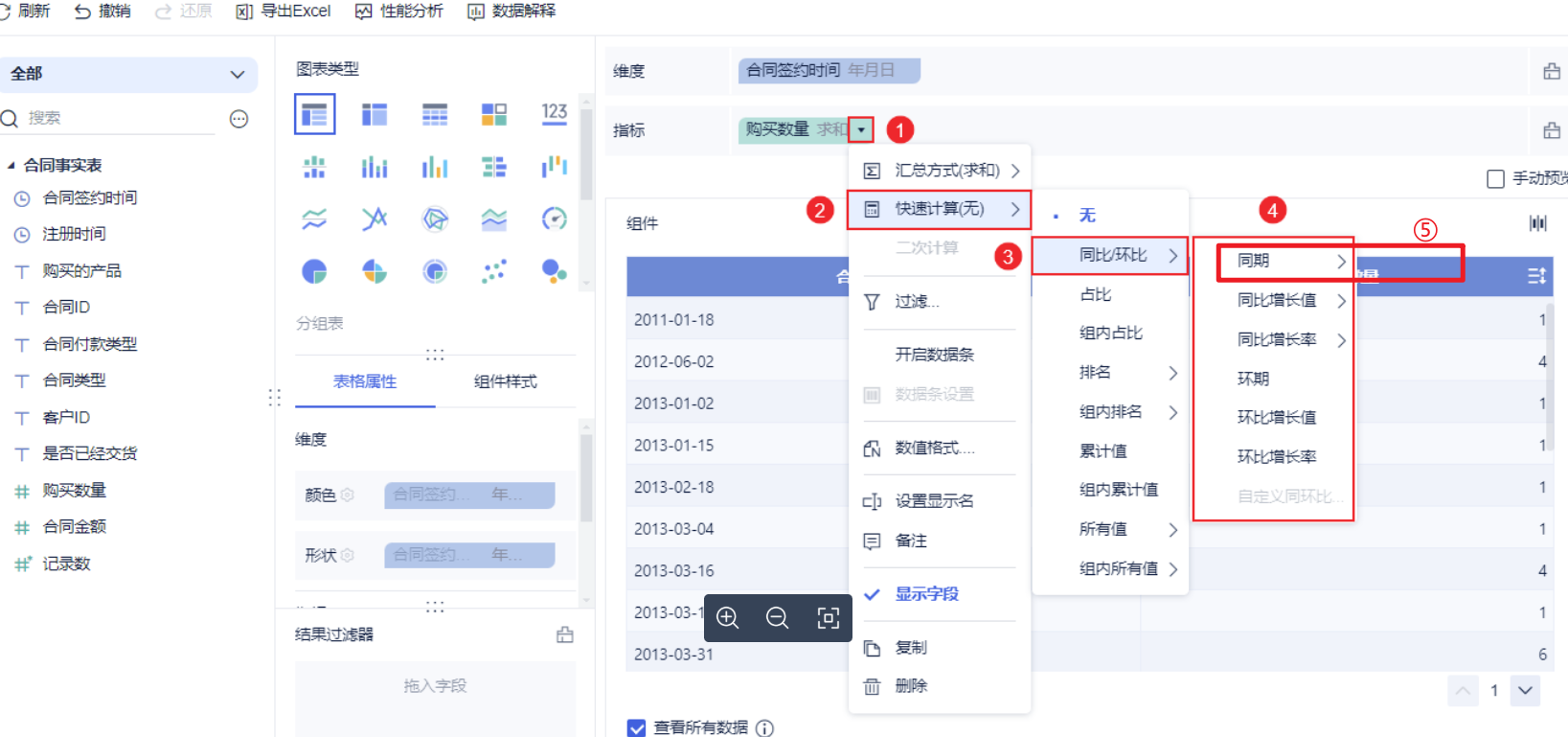
Task: Click the 刷新 refresh toolbar button
Action: (x=26, y=12)
